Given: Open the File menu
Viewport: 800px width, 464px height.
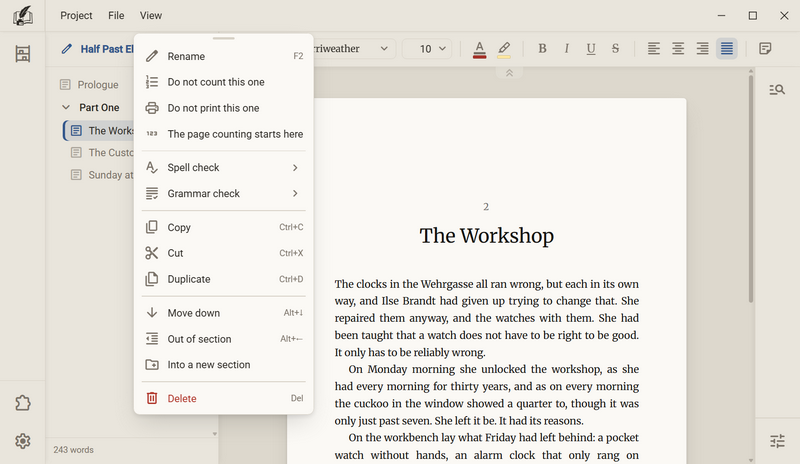Looking at the screenshot, I should [116, 15].
